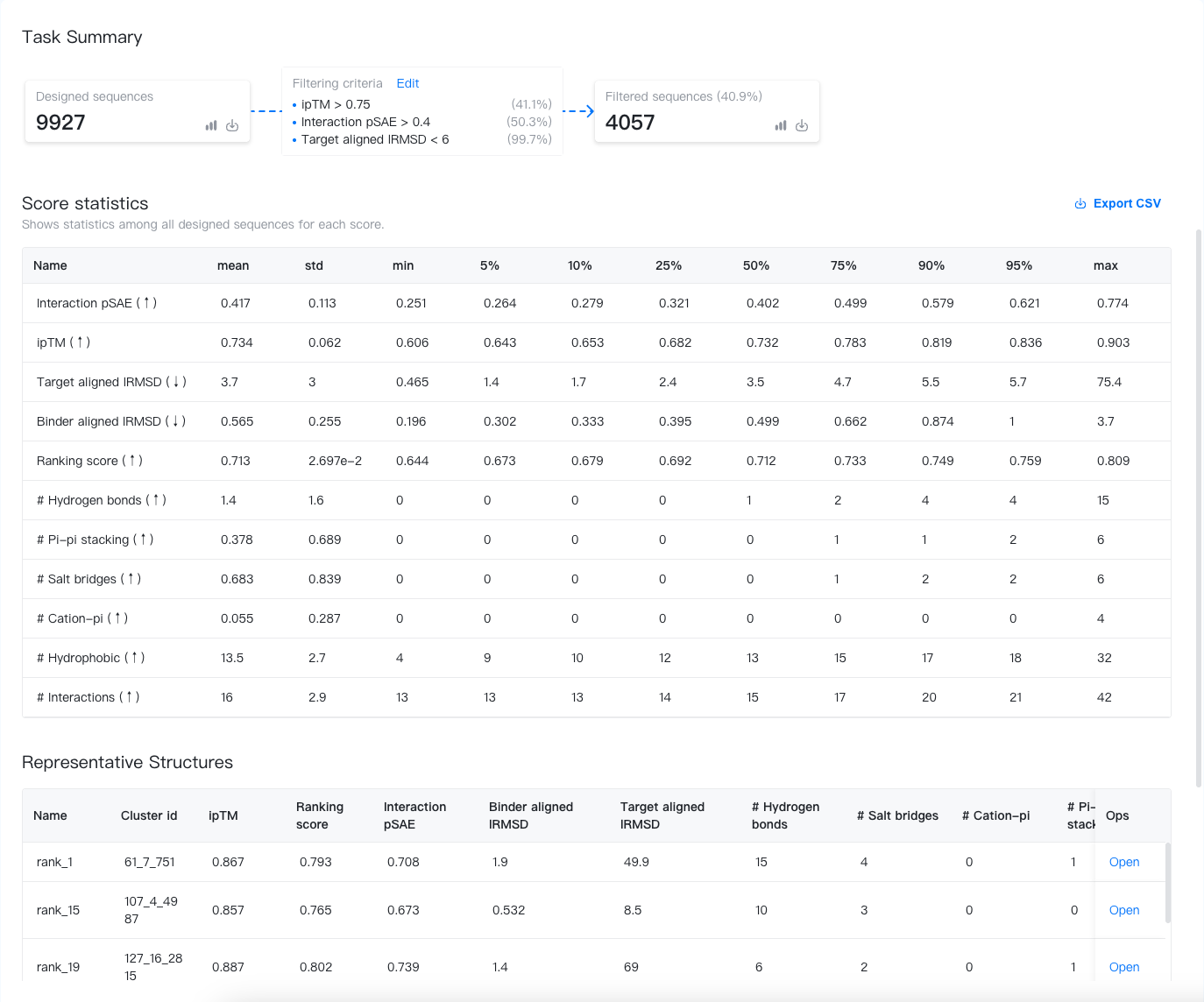Export the score statistics as CSV
1204x1002 pixels.
(x=1127, y=203)
